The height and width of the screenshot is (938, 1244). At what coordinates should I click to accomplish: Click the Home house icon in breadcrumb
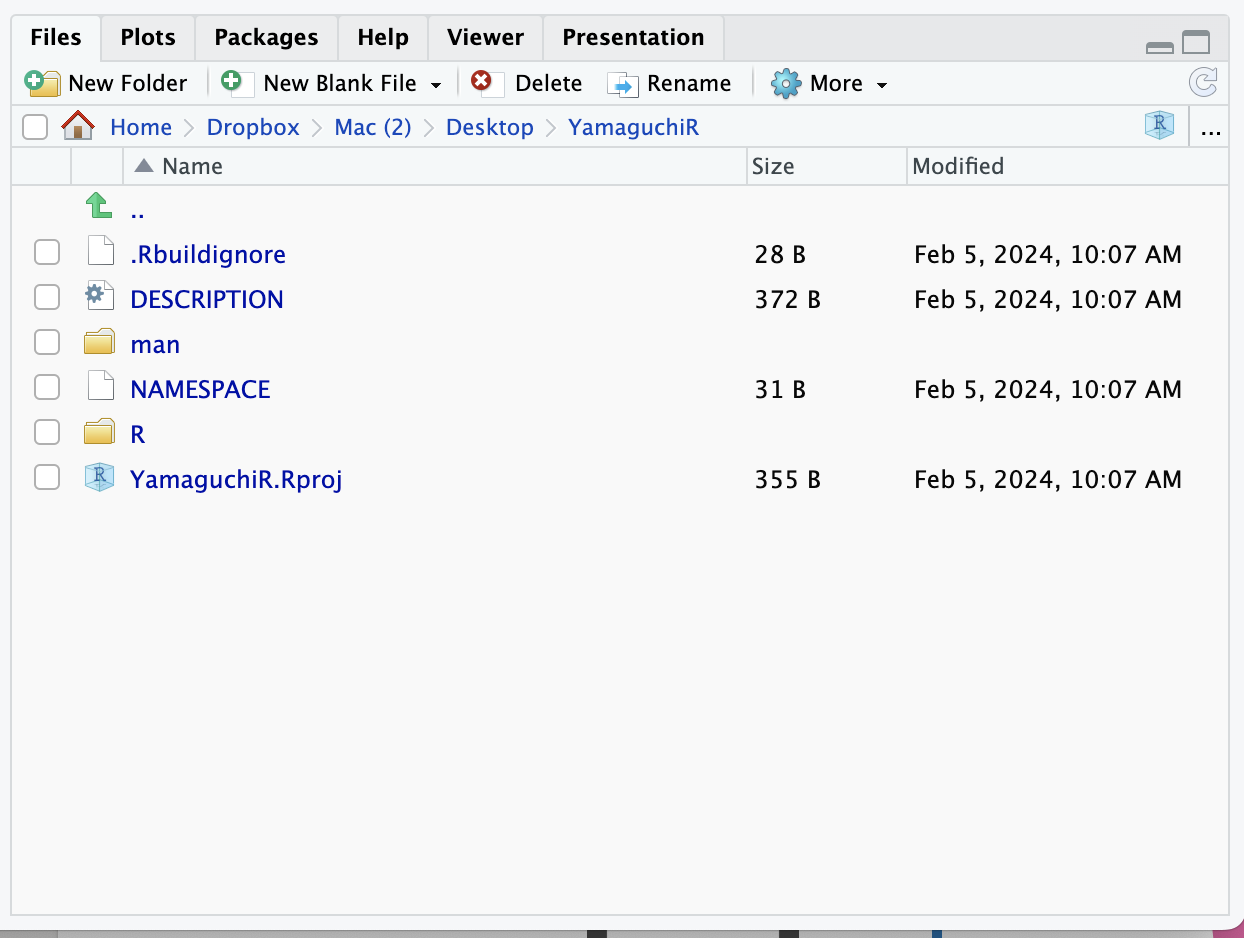pyautogui.click(x=78, y=127)
